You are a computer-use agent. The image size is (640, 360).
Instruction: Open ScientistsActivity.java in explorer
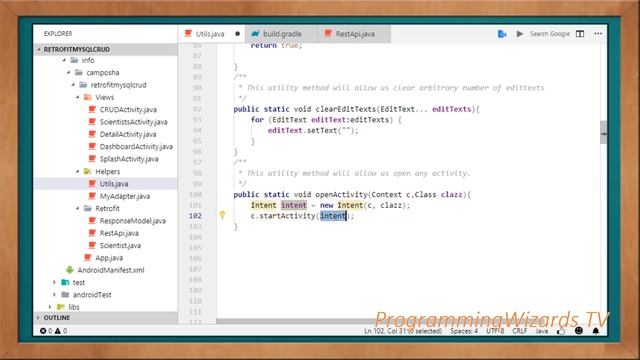133,122
